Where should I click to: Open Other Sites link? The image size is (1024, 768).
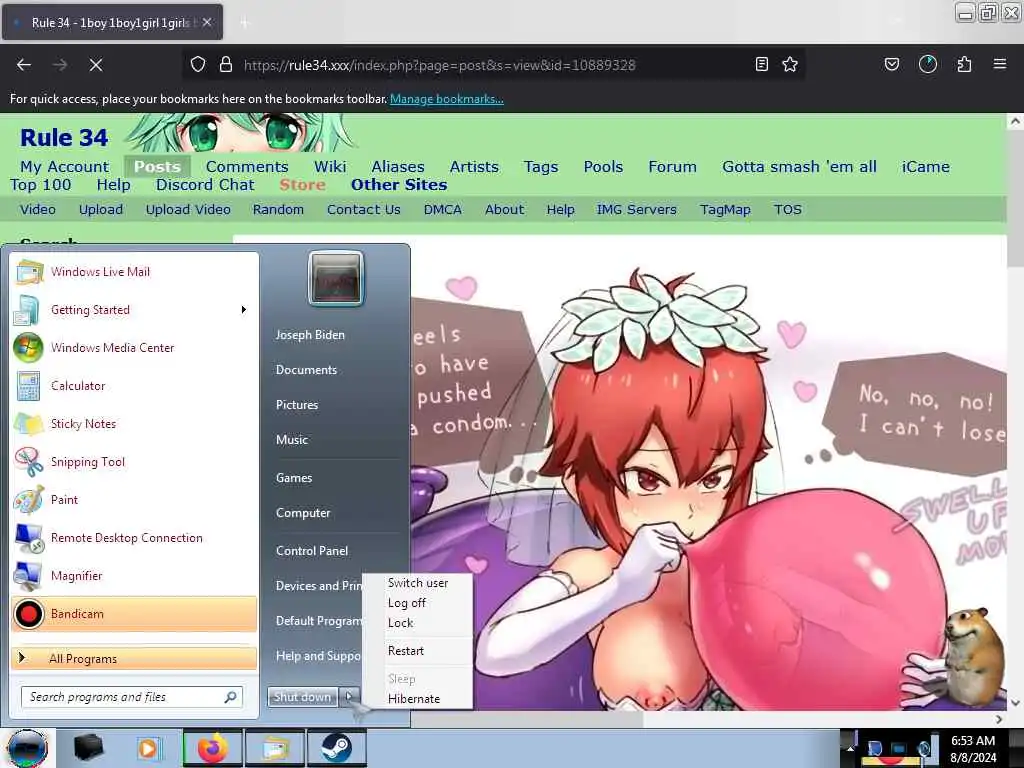399,185
